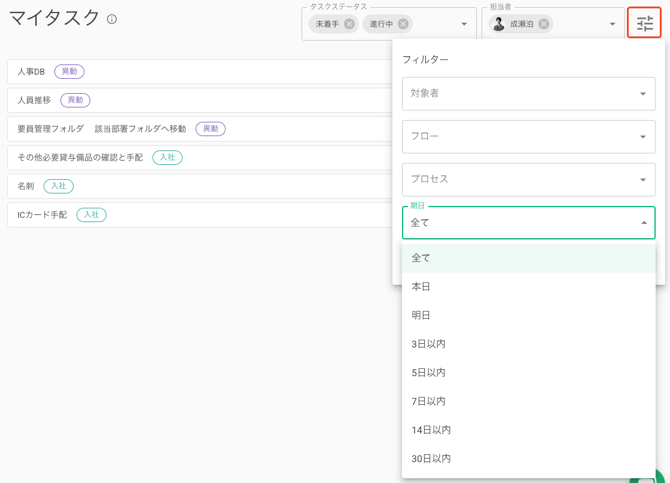Viewport: 670px width, 483px height.
Task: Click the 入社 tag on その他必要貸与備品 row
Action: tap(168, 157)
